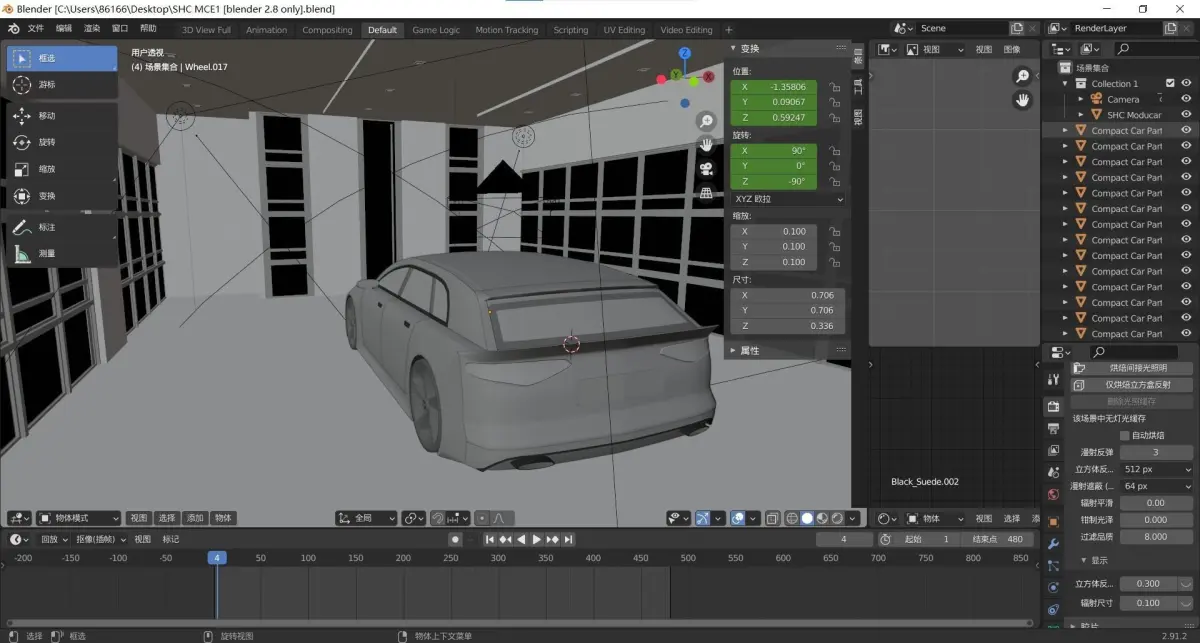Open the View Layer properties tab icon
This screenshot has width=1200, height=643.
[1053, 451]
